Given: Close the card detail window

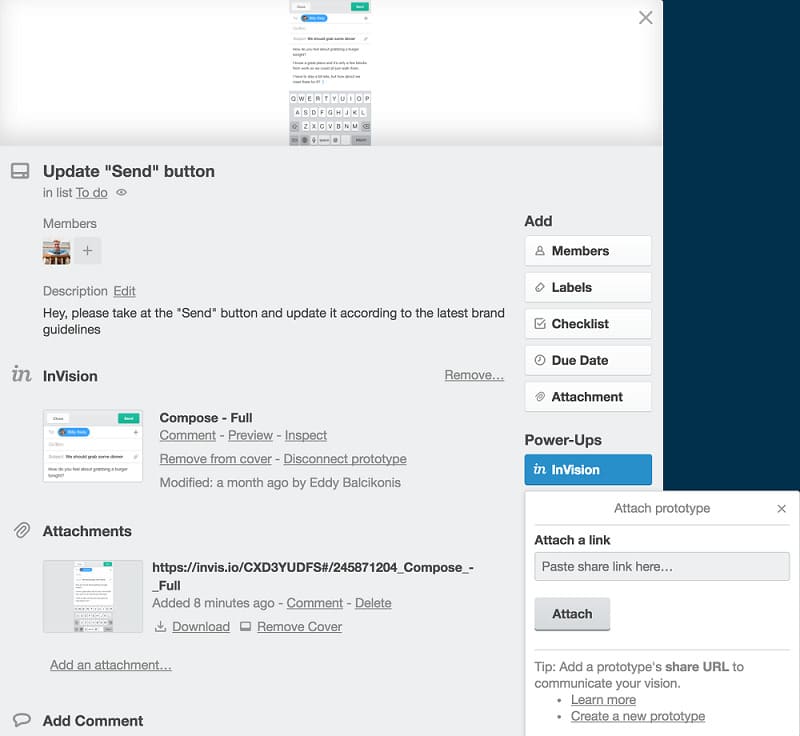Looking at the screenshot, I should (x=645, y=18).
